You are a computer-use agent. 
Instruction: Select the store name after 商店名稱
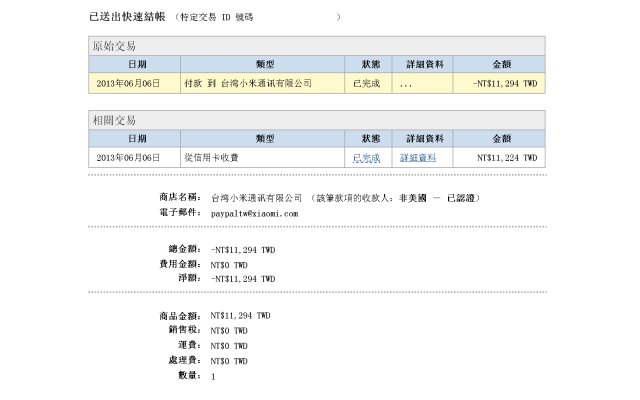[256, 198]
